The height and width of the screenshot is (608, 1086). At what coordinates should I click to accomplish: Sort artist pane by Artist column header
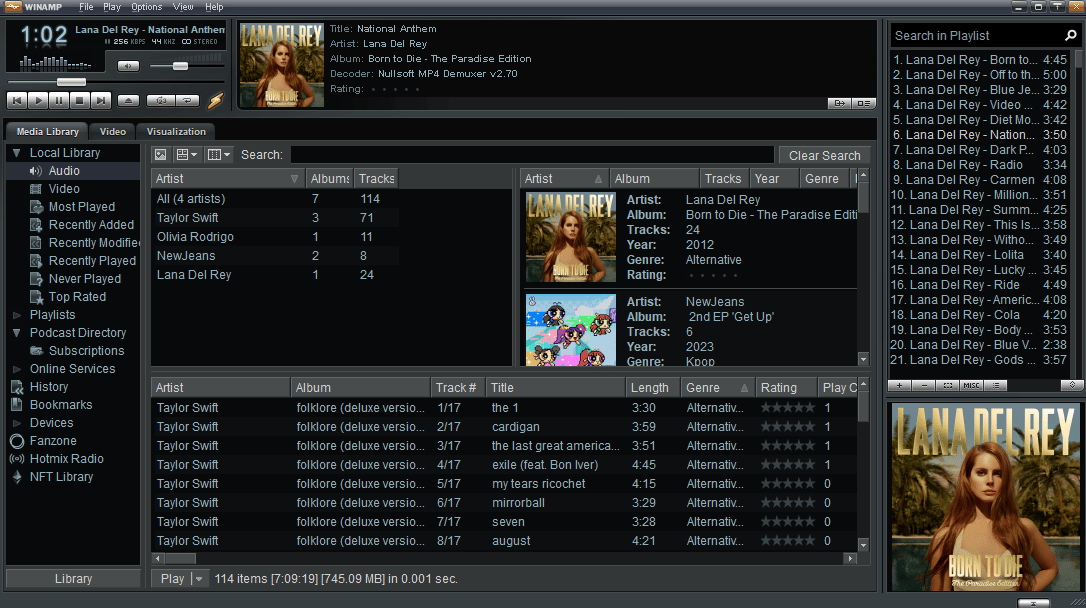(227, 179)
